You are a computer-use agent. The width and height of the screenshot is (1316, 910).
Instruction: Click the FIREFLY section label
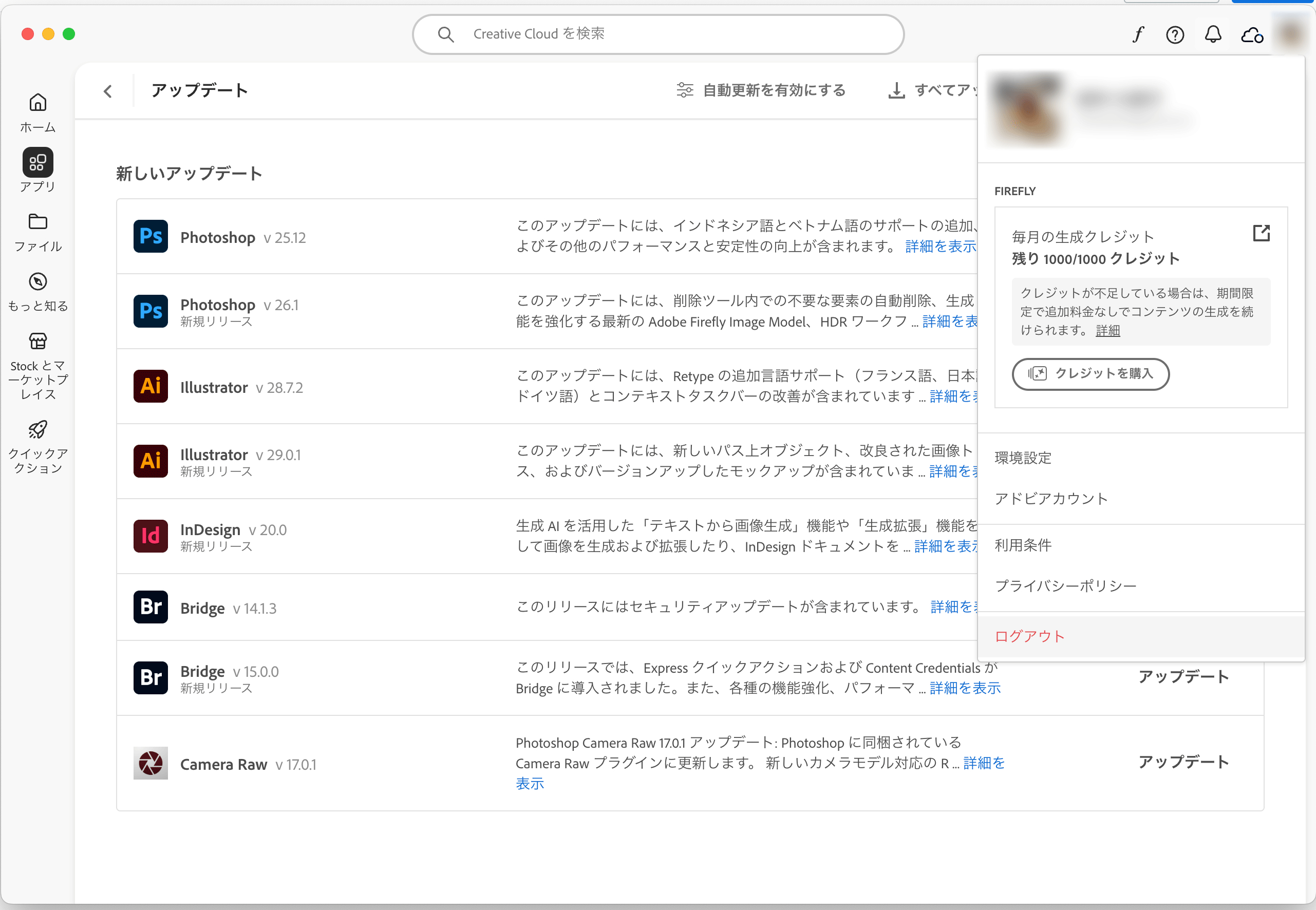(1015, 191)
